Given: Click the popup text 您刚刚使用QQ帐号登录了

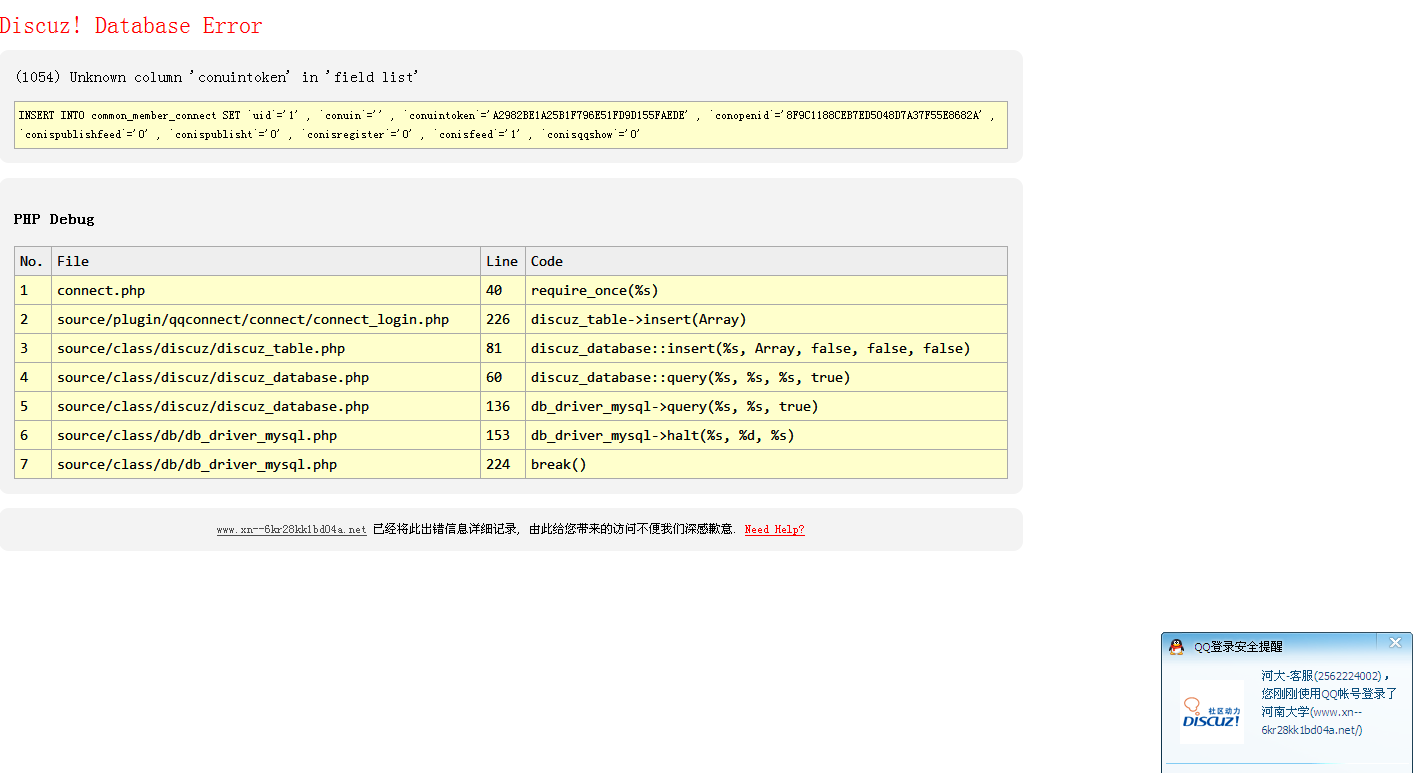Looking at the screenshot, I should (x=1329, y=694).
